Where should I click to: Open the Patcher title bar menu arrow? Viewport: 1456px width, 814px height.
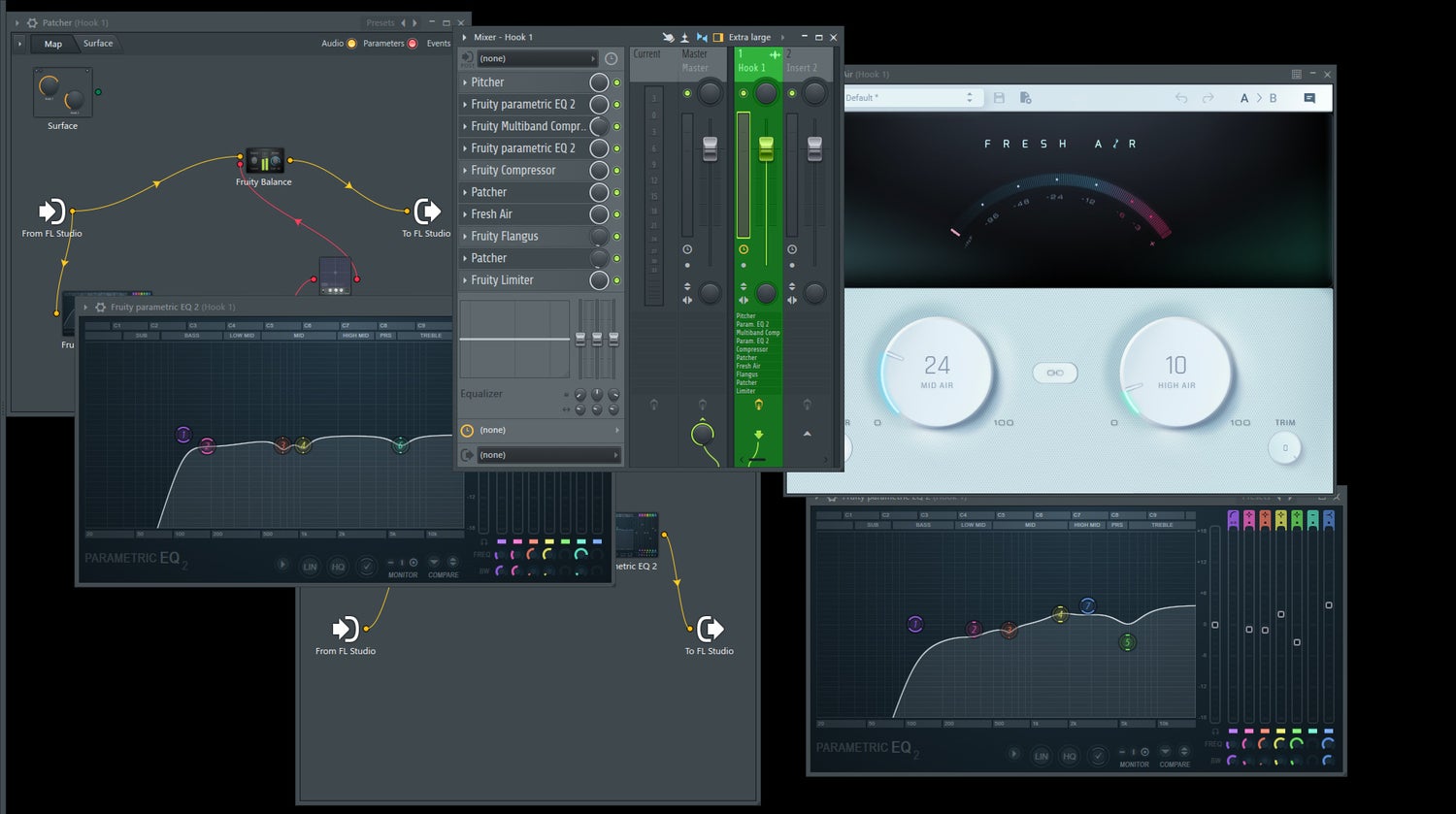pyautogui.click(x=17, y=22)
